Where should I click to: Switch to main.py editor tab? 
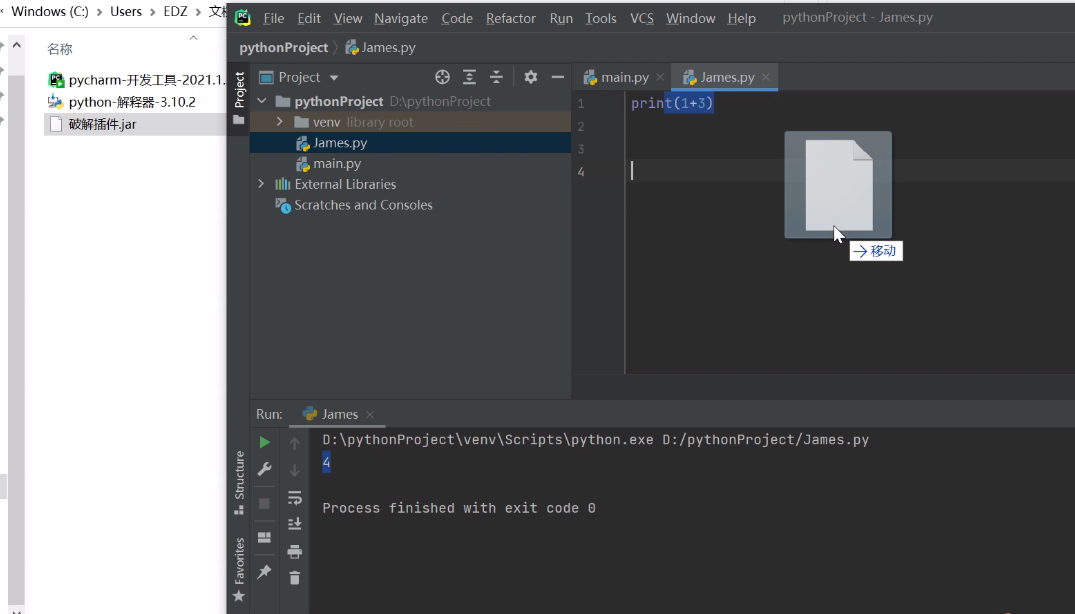tap(624, 77)
